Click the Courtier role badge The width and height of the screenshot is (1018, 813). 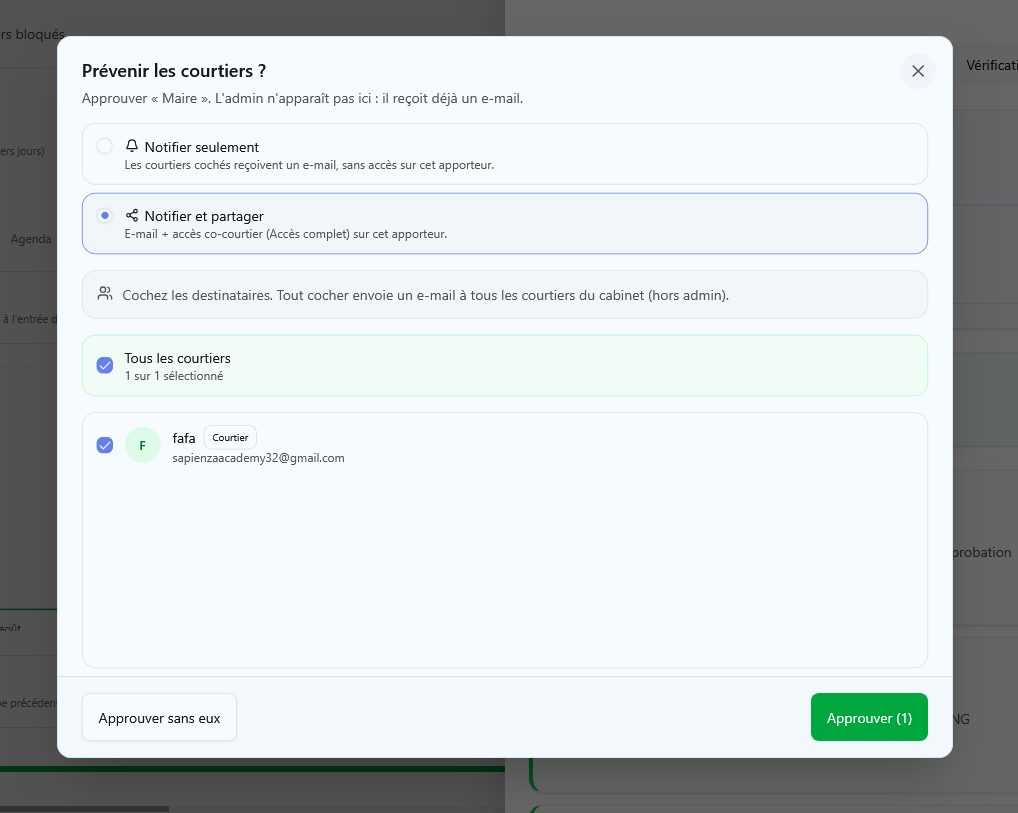coord(230,438)
